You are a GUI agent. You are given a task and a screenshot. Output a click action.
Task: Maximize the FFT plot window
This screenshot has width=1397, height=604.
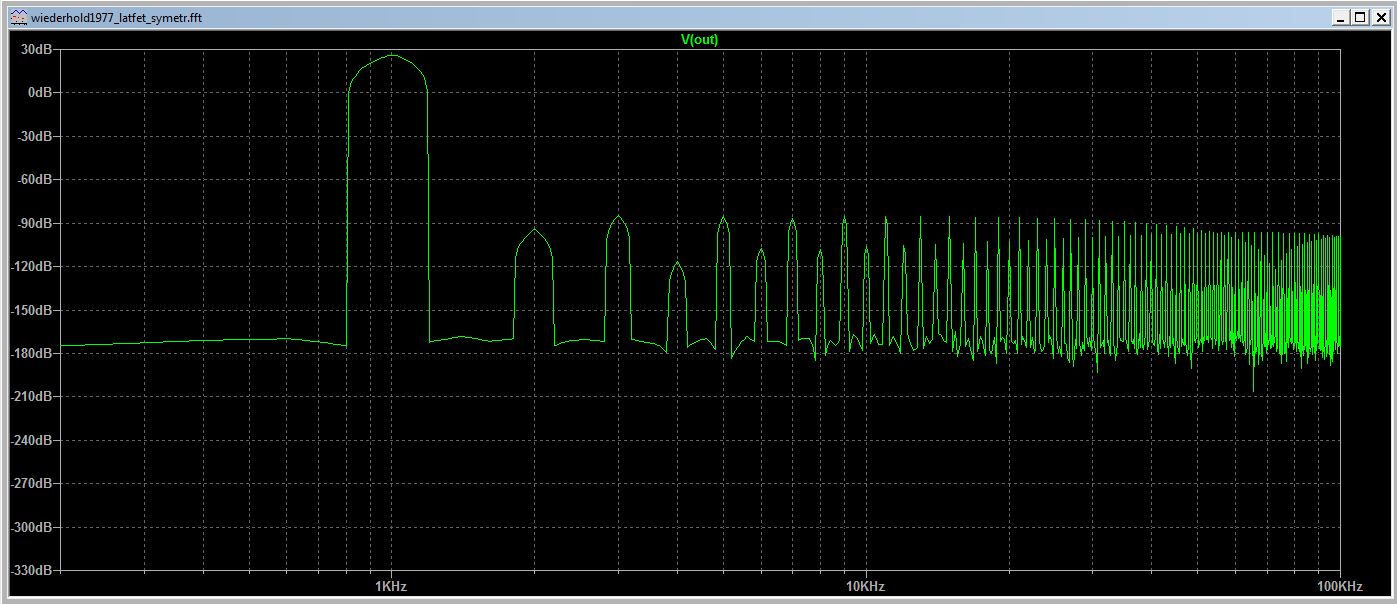coord(1359,17)
